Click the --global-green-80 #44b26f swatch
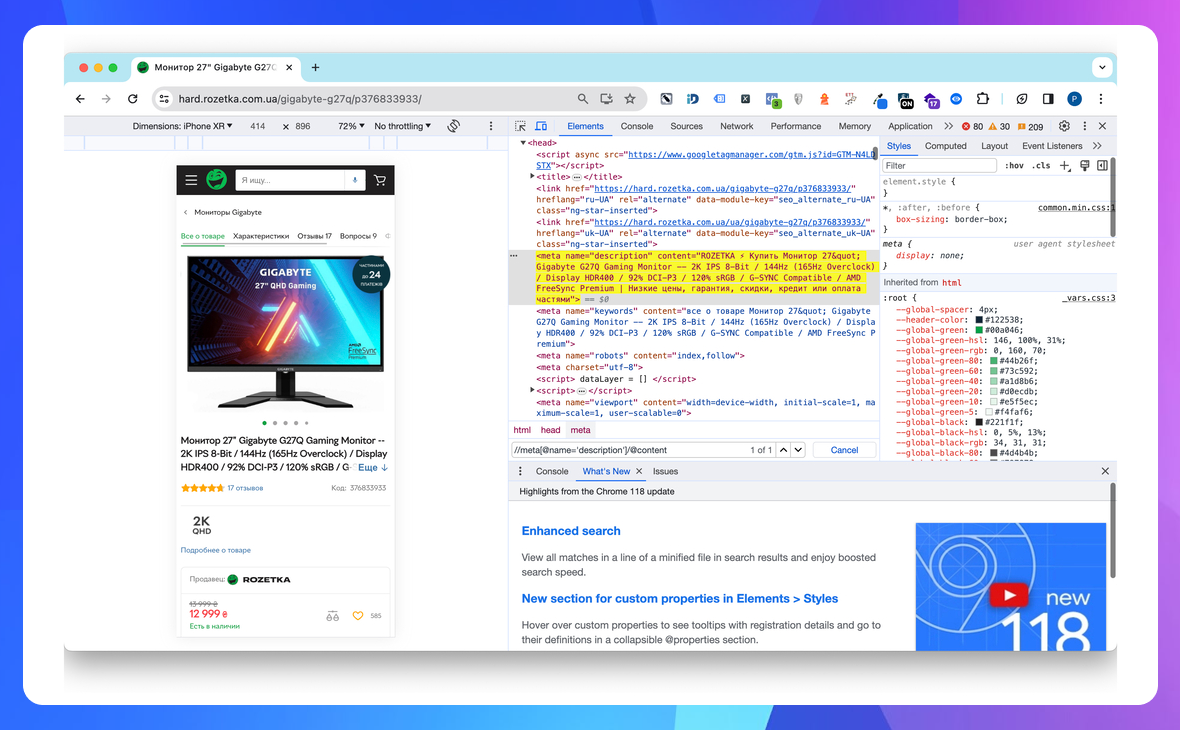This screenshot has height=730, width=1180. click(x=993, y=360)
